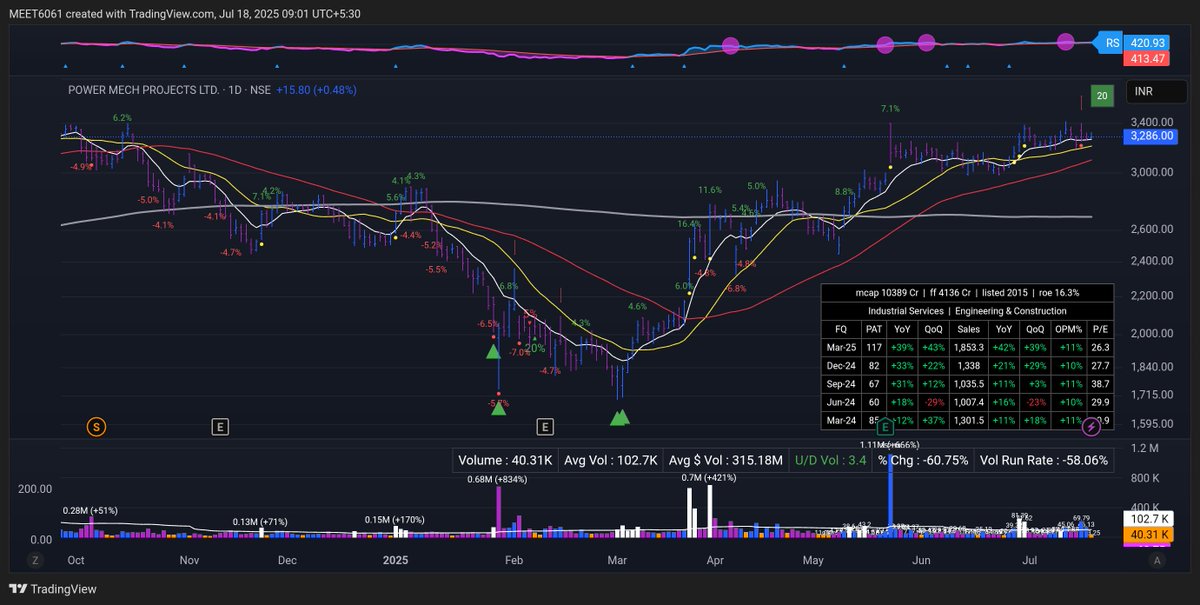The image size is (1200, 605).
Task: Click the orange S split marker
Action: (x=96, y=427)
